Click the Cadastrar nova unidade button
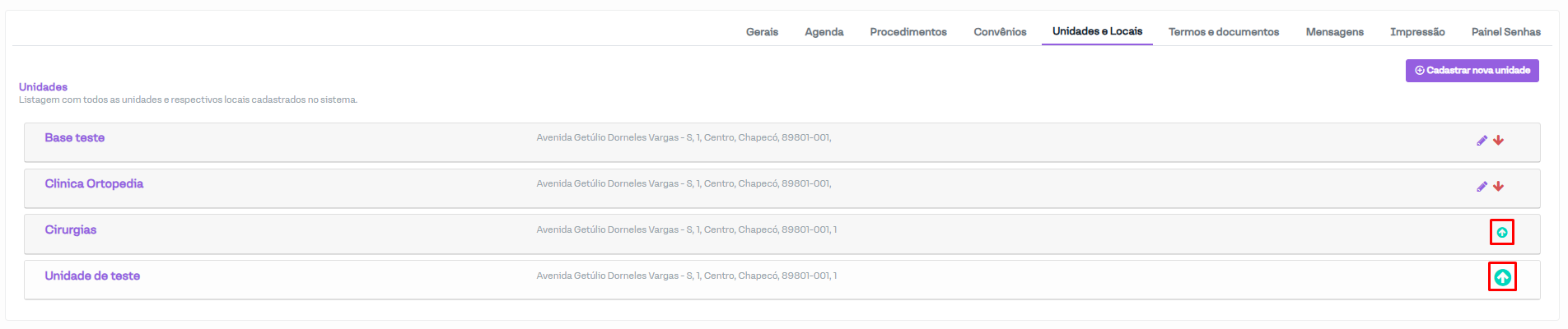This screenshot has width=1568, height=329. 1472,71
